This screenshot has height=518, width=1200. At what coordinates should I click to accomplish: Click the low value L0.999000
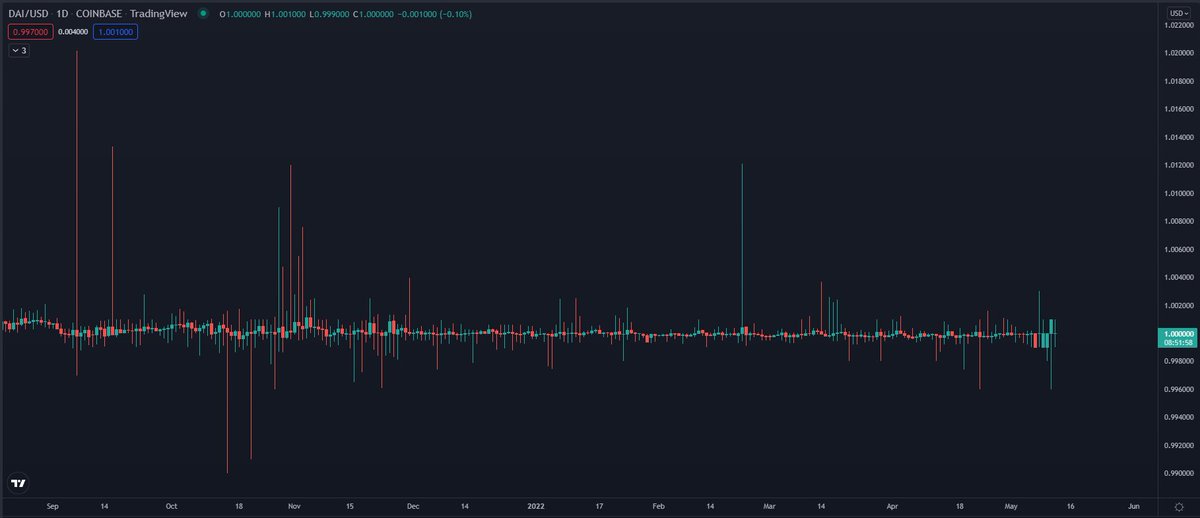(329, 15)
